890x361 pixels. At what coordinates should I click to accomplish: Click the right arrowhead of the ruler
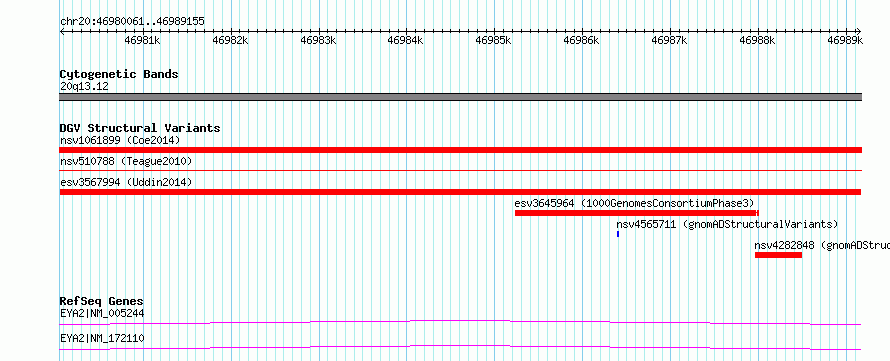[x=859, y=31]
